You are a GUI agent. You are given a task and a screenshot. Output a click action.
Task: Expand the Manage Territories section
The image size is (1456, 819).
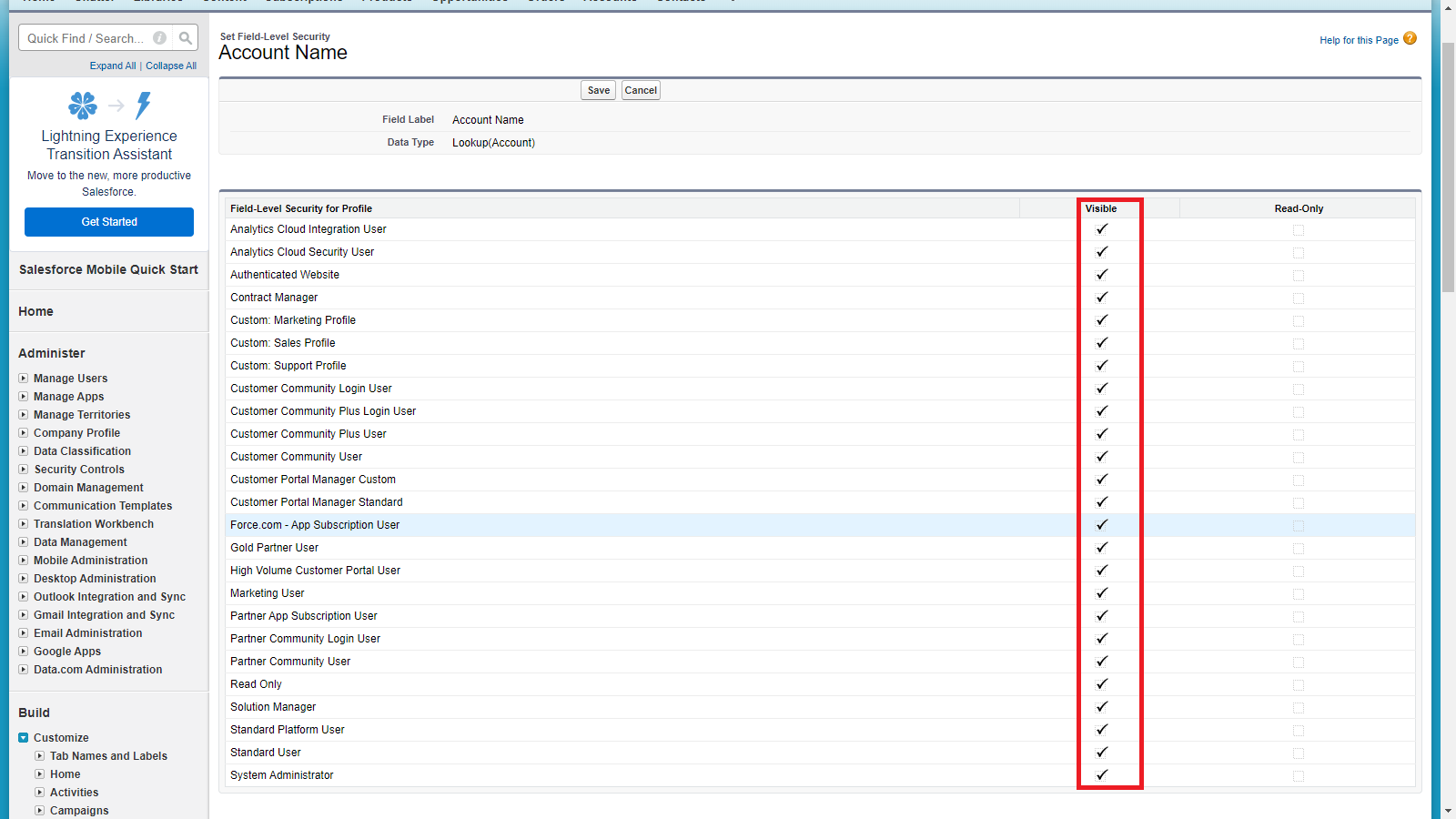tap(24, 415)
